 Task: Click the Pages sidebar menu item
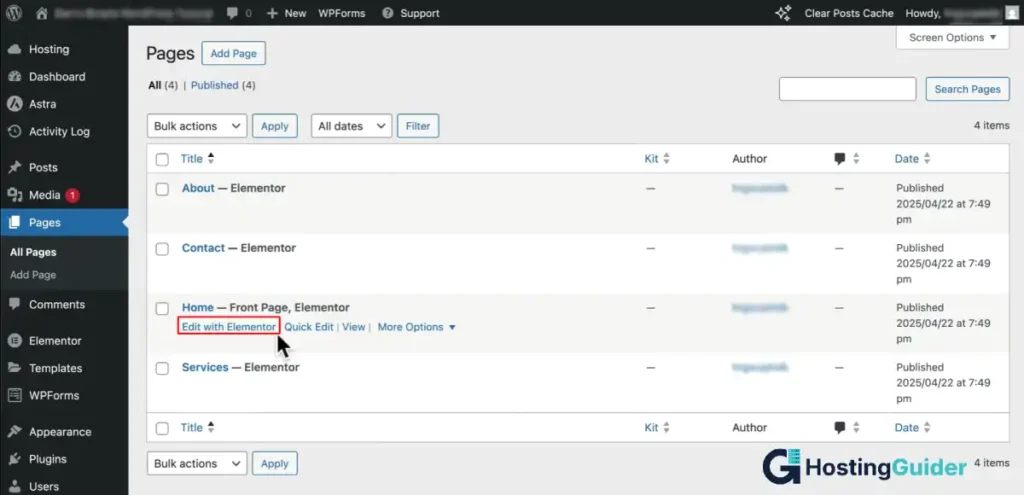64,222
